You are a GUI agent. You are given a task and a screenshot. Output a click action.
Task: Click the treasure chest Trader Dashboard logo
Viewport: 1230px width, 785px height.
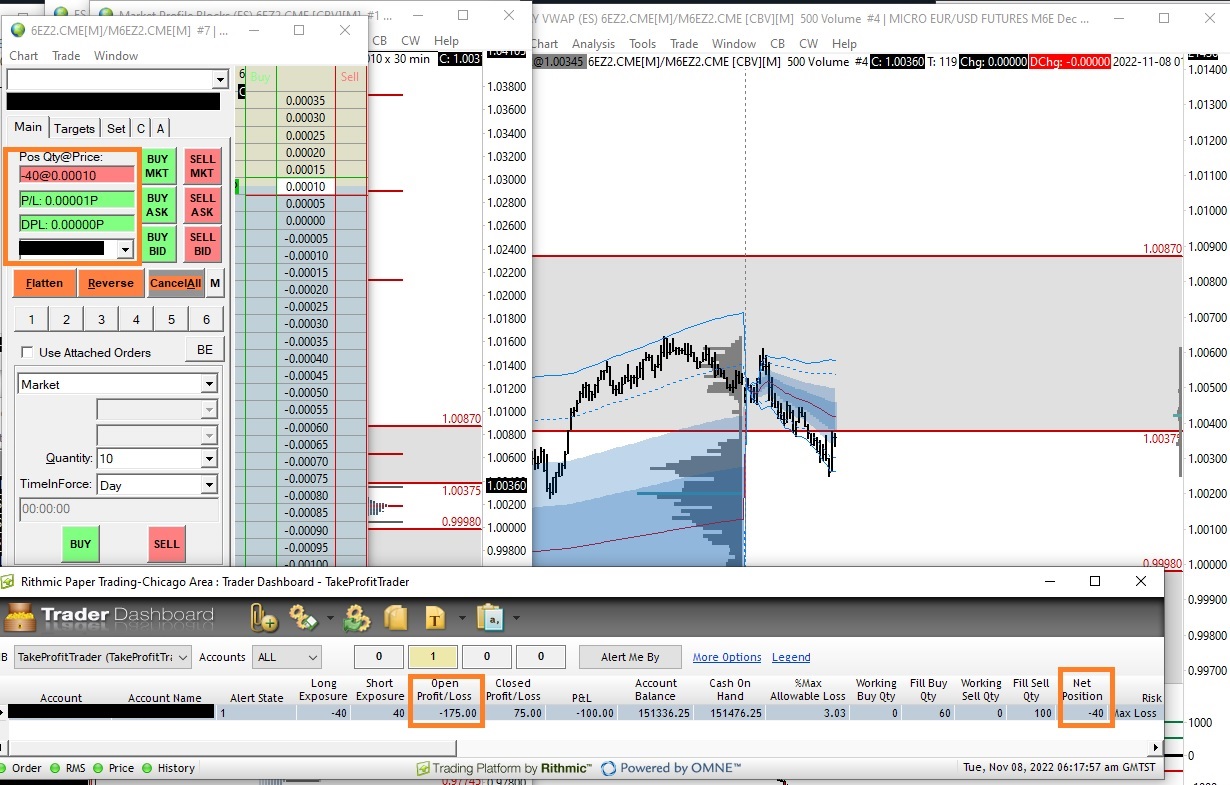19,617
